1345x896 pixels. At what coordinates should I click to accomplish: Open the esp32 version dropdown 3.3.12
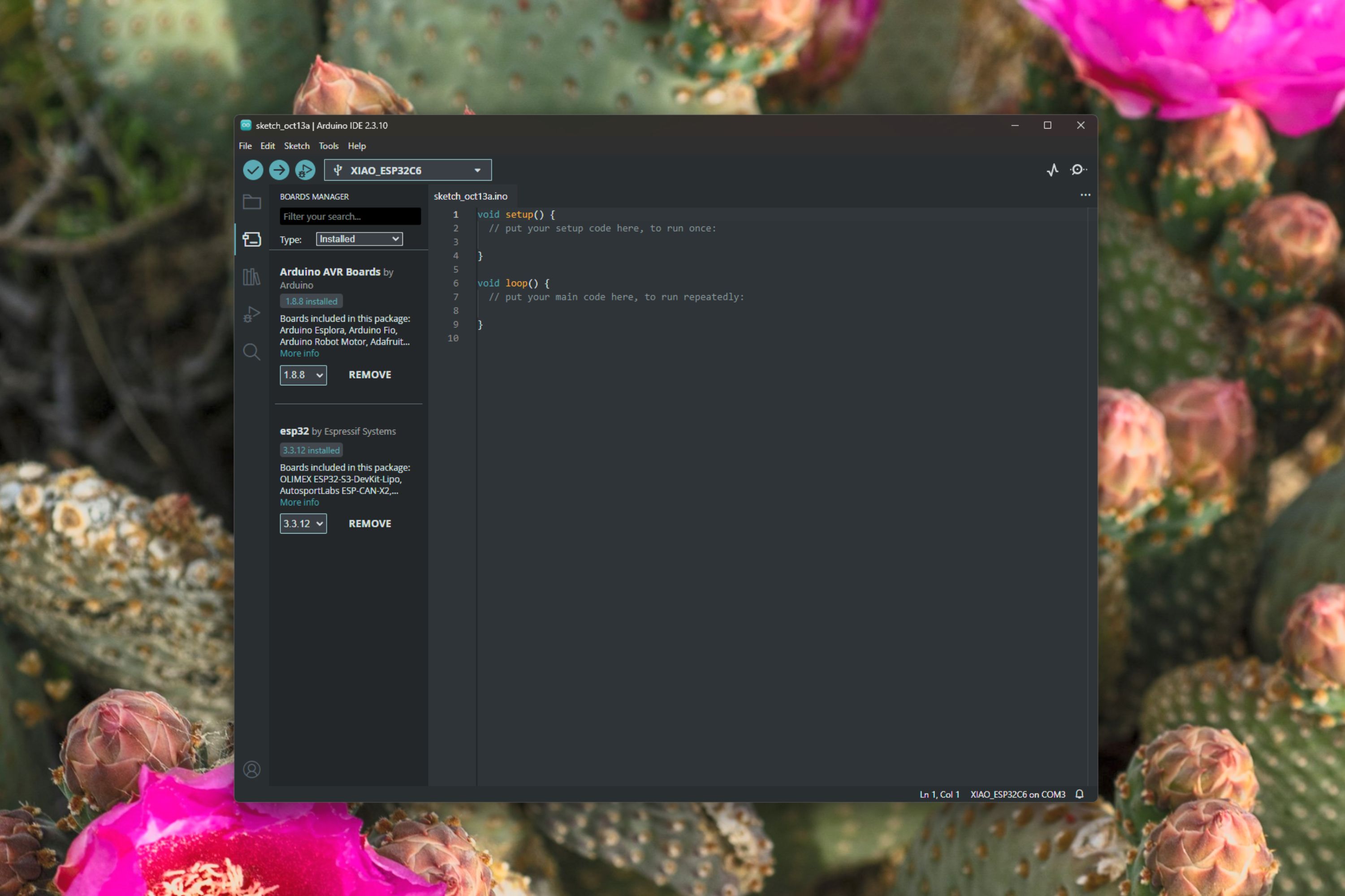tap(303, 523)
